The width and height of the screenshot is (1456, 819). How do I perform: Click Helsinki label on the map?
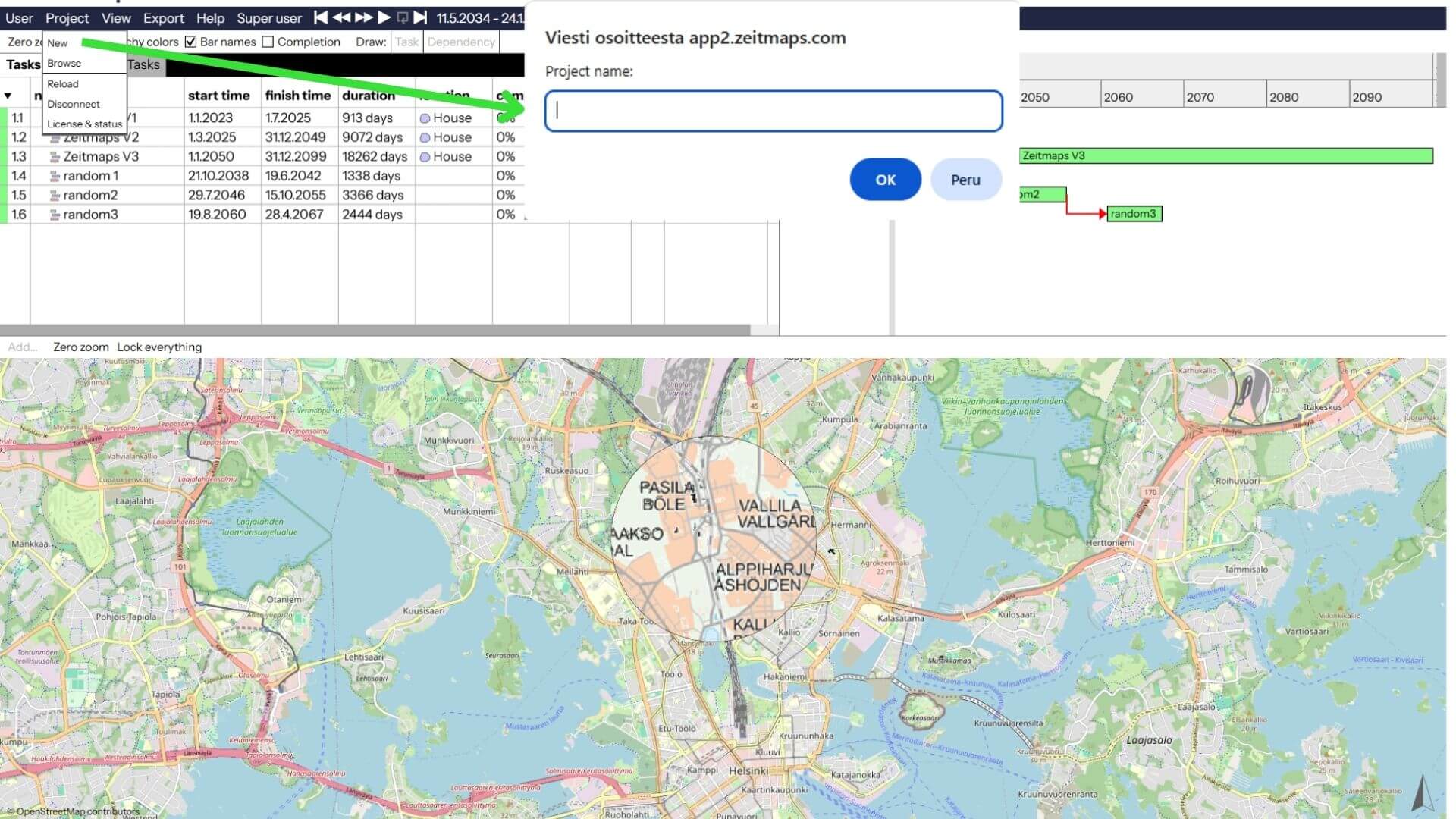(748, 771)
